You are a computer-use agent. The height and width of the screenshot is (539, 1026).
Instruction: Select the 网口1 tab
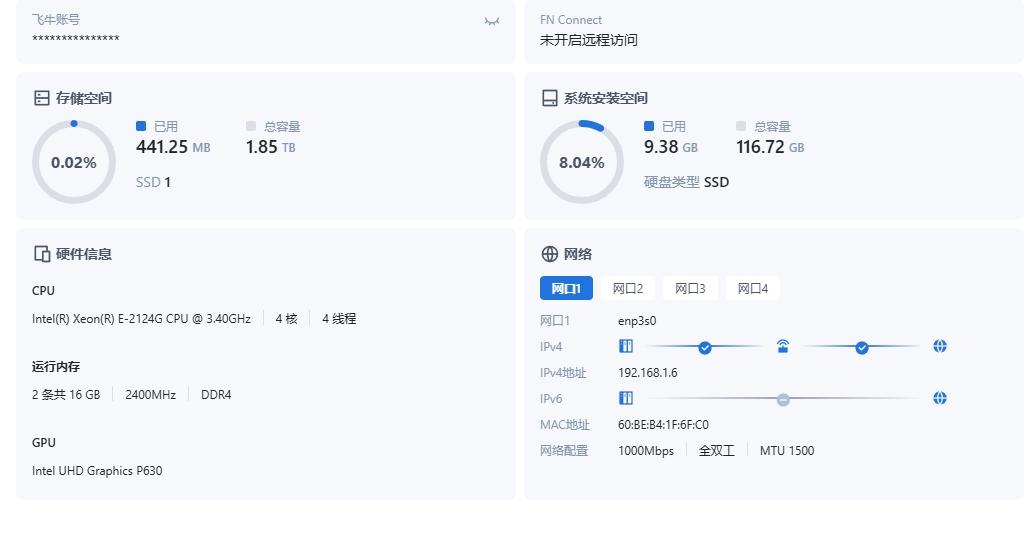click(x=566, y=288)
